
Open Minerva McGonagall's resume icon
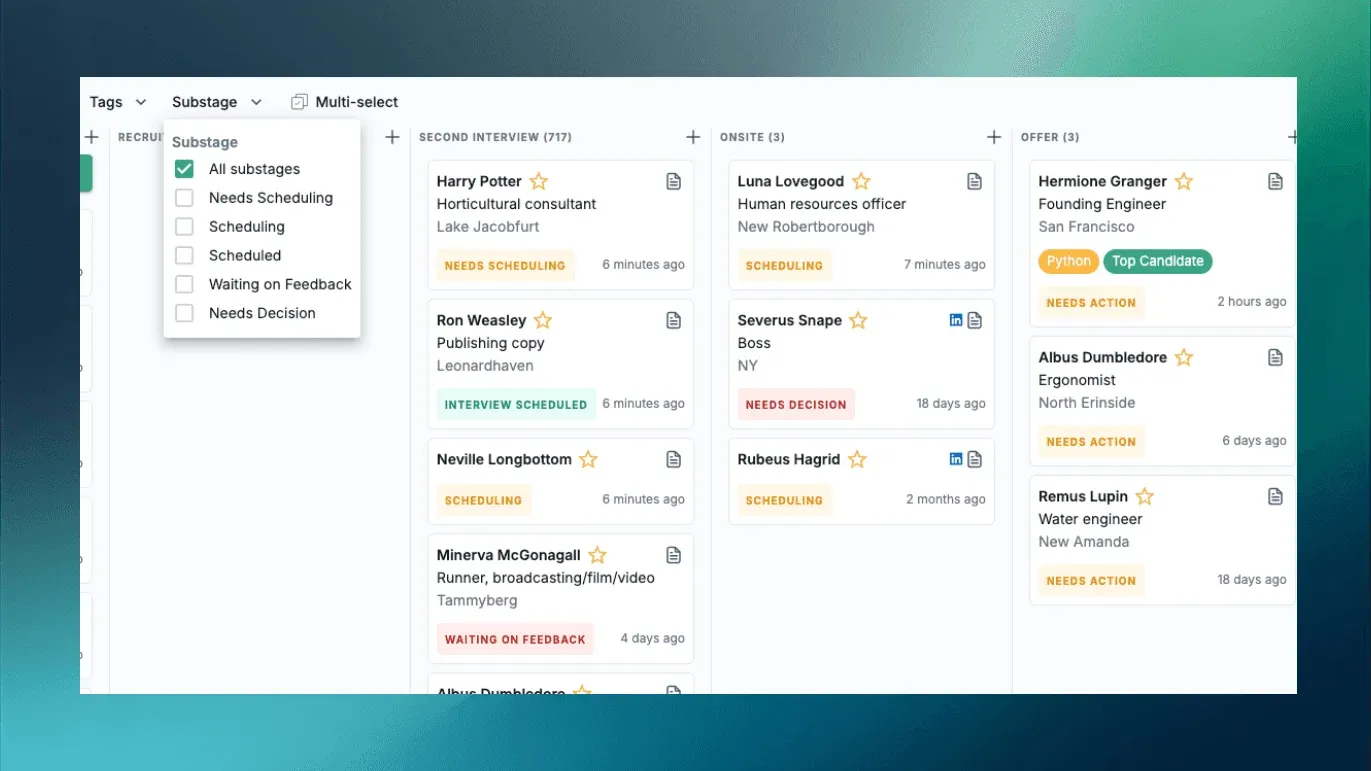coord(674,555)
